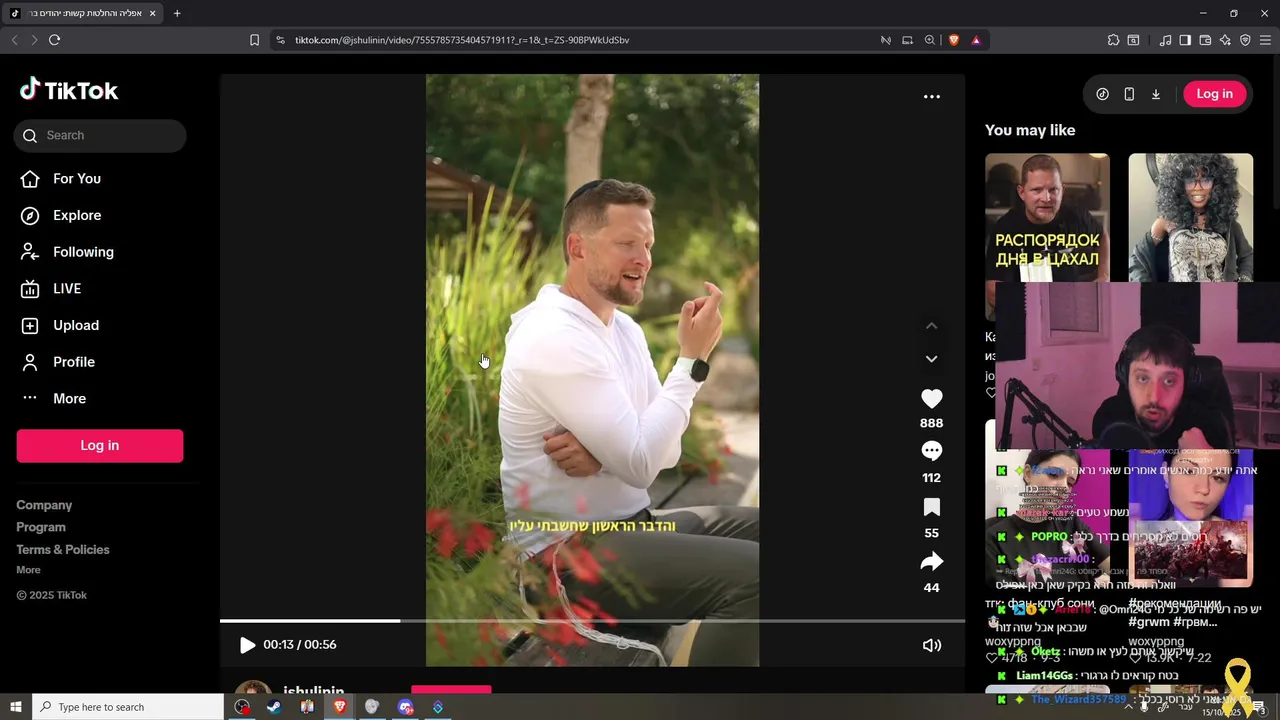Toggle video mute with speaker icon
This screenshot has height=720, width=1280.
931,646
